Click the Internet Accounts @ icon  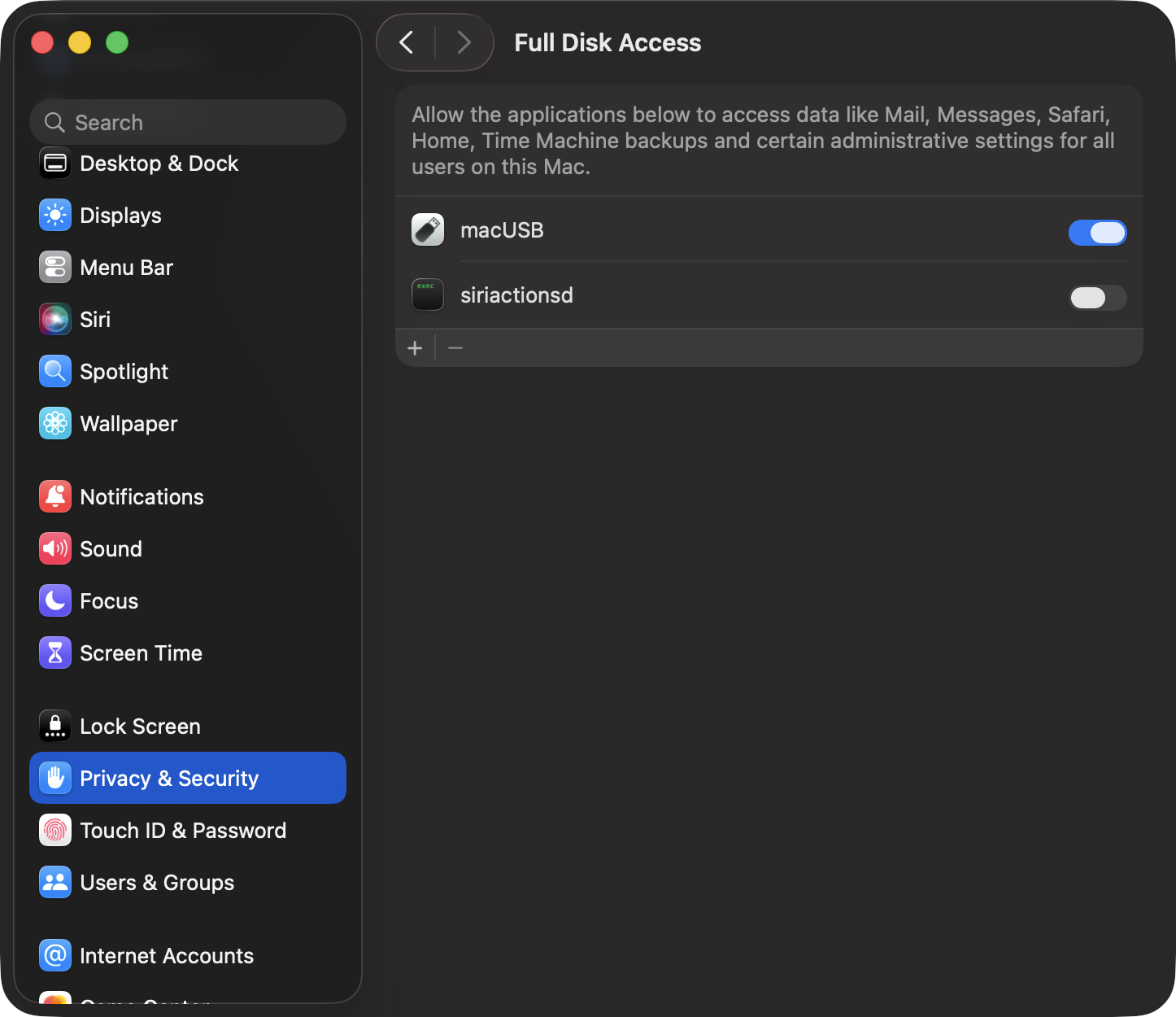click(x=55, y=956)
